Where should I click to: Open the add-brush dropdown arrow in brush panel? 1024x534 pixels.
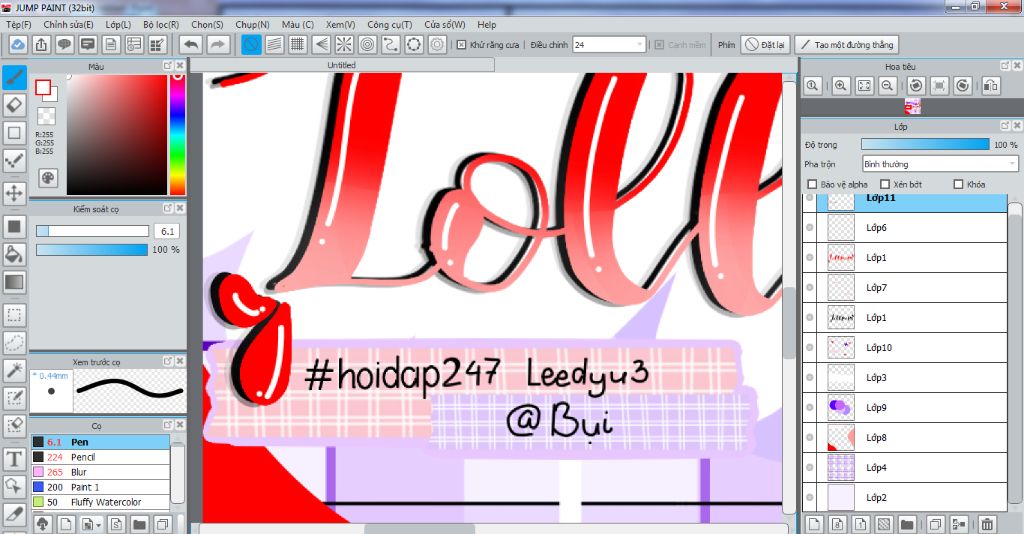pos(99,524)
